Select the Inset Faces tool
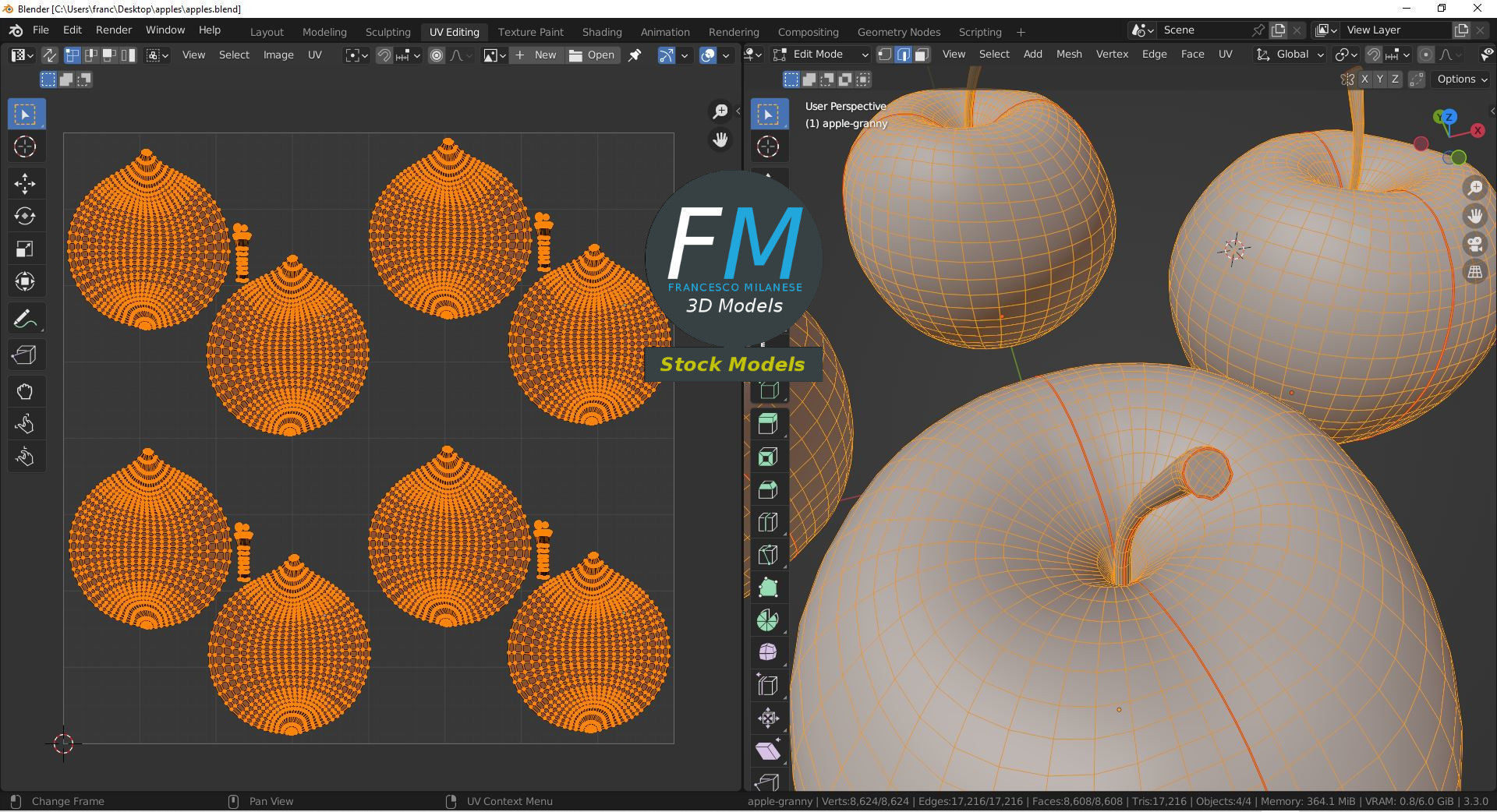1497x812 pixels. click(769, 457)
